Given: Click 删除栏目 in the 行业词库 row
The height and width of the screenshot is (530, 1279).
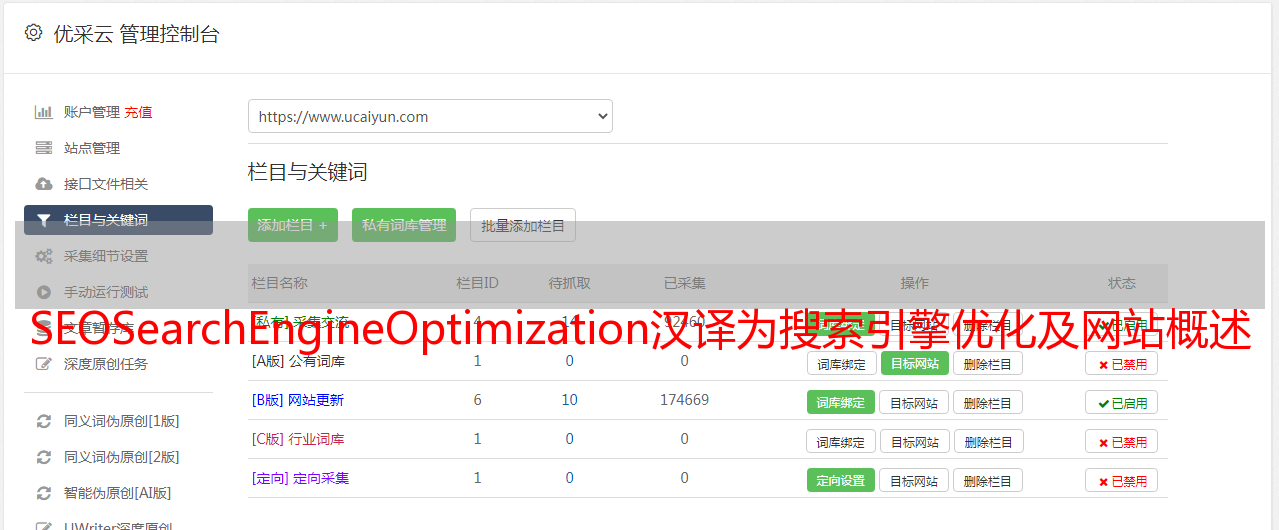Looking at the screenshot, I should (988, 441).
